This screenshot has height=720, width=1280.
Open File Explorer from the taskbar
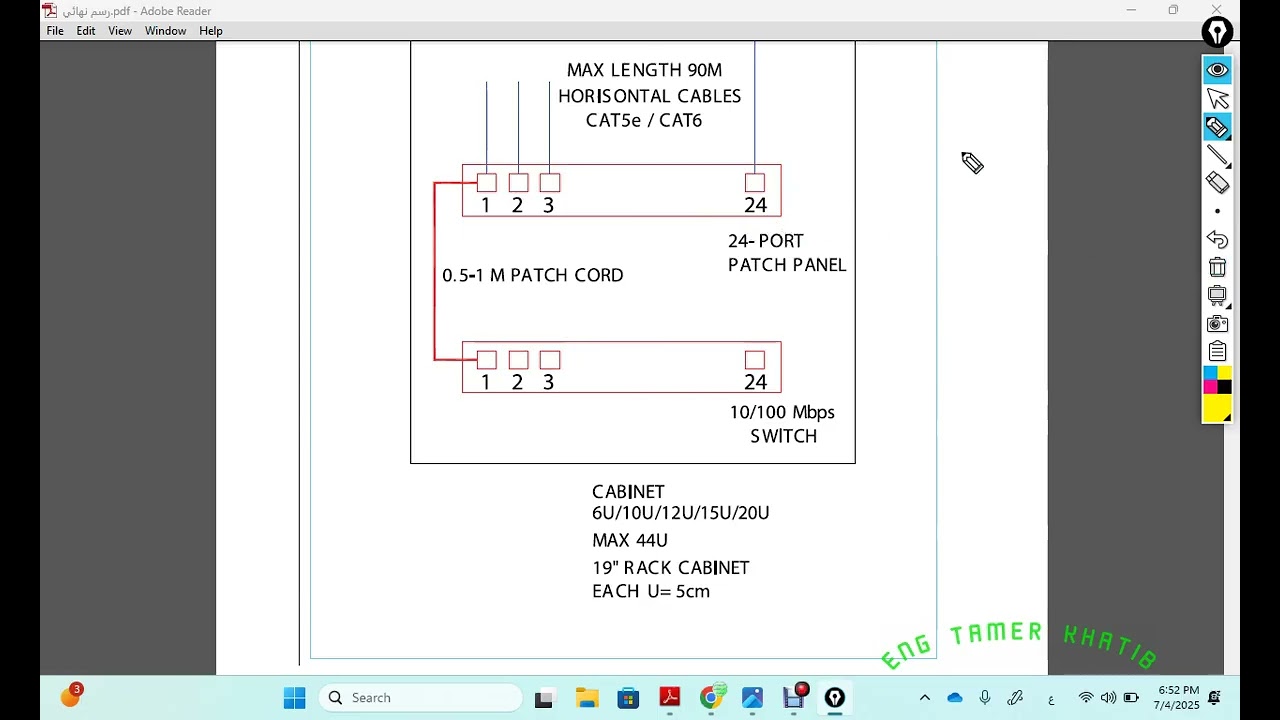point(587,698)
